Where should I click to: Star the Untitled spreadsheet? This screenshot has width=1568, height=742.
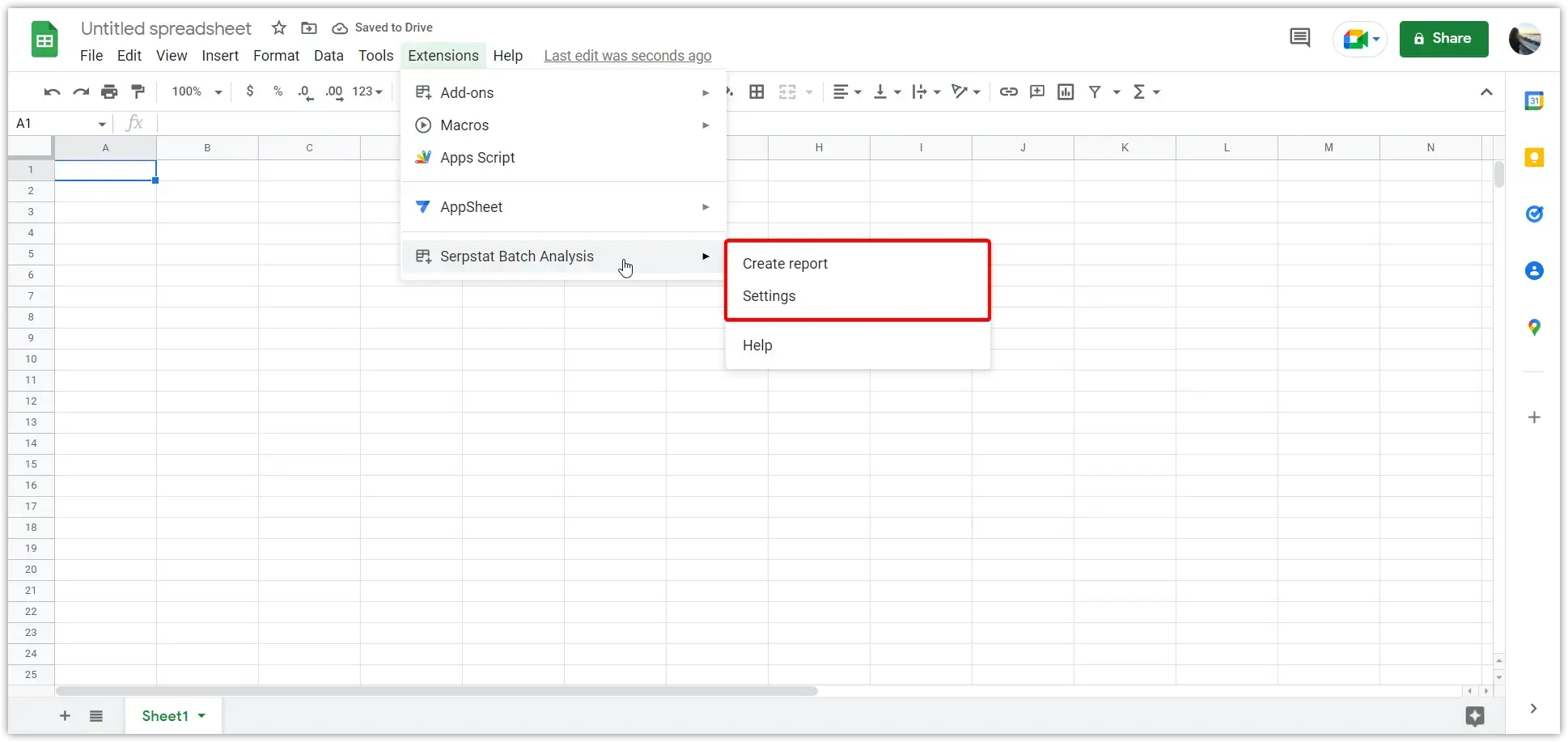(279, 28)
